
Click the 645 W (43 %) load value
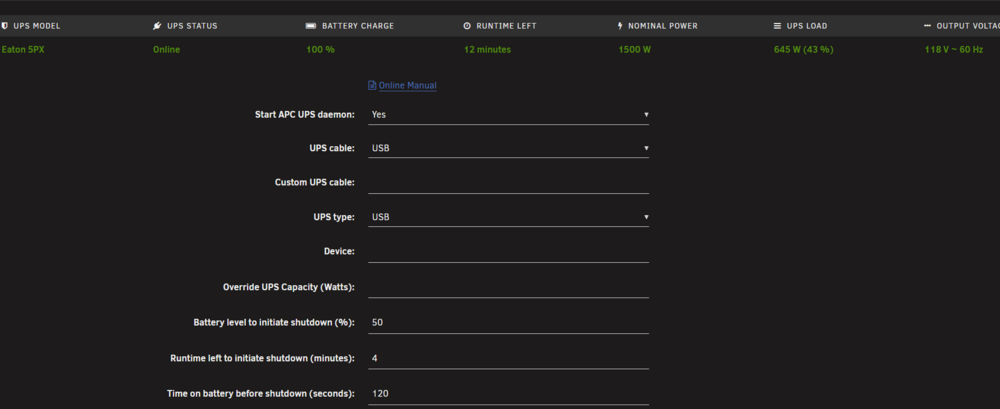click(x=804, y=50)
